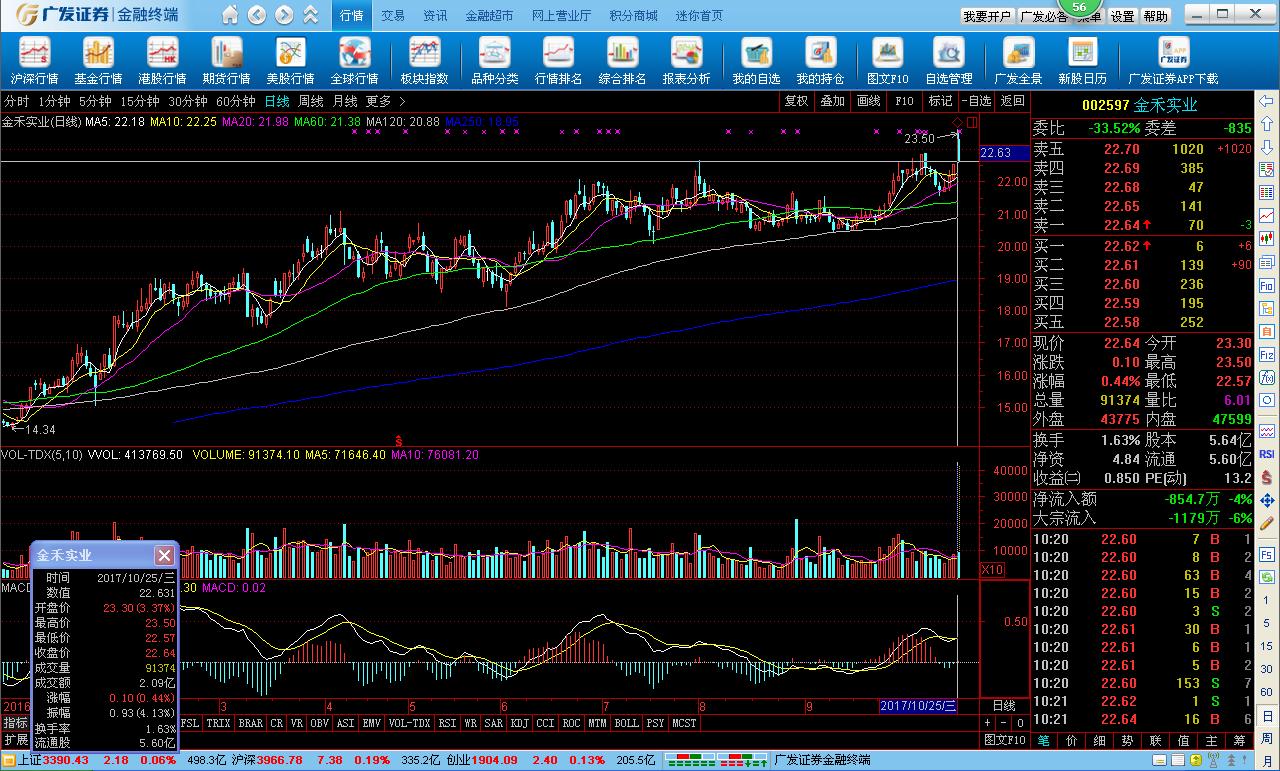Click the home icon in title bar
Image resolution: width=1280 pixels, height=771 pixels.
[x=230, y=15]
